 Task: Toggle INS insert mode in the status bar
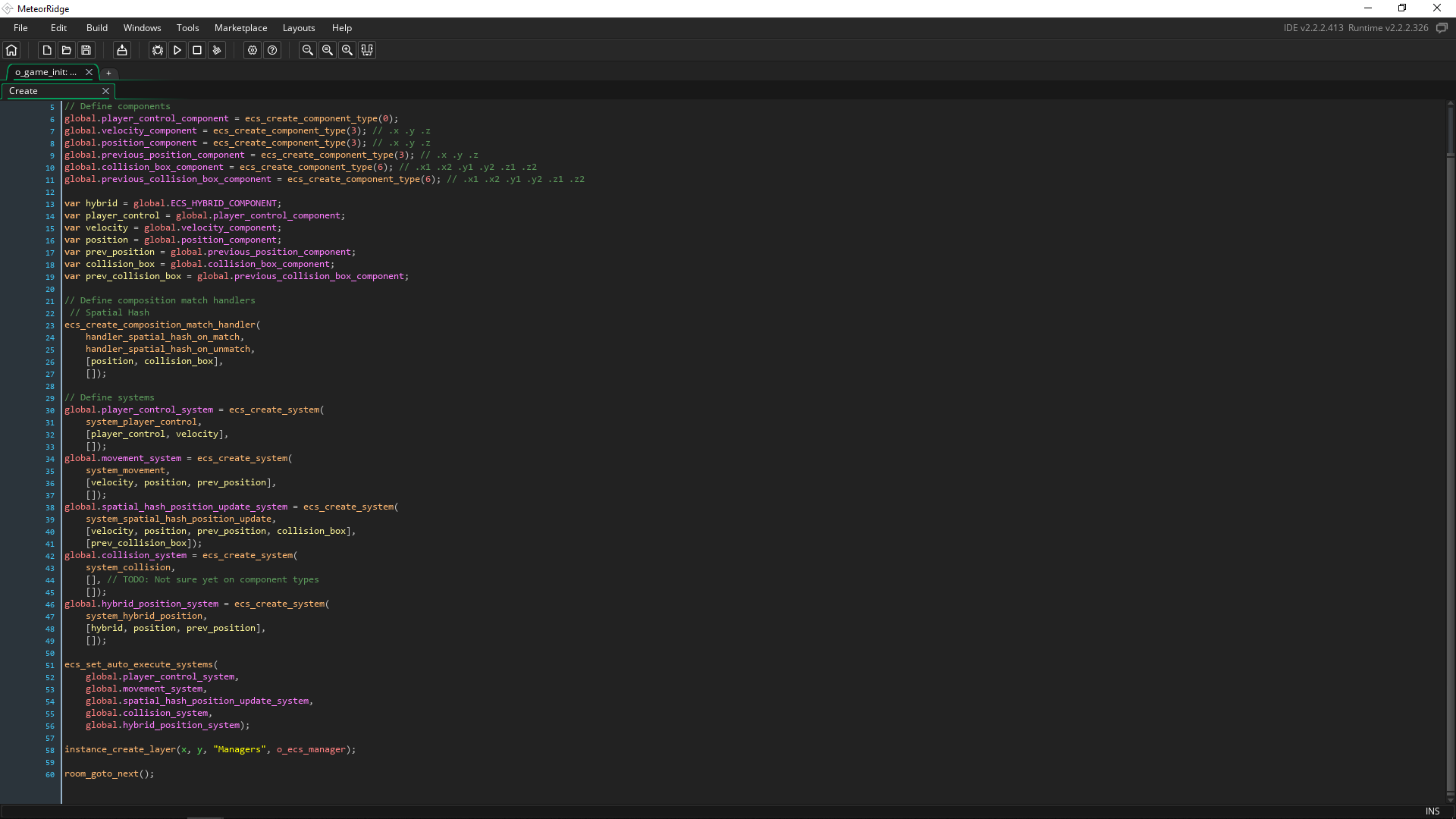1432,811
